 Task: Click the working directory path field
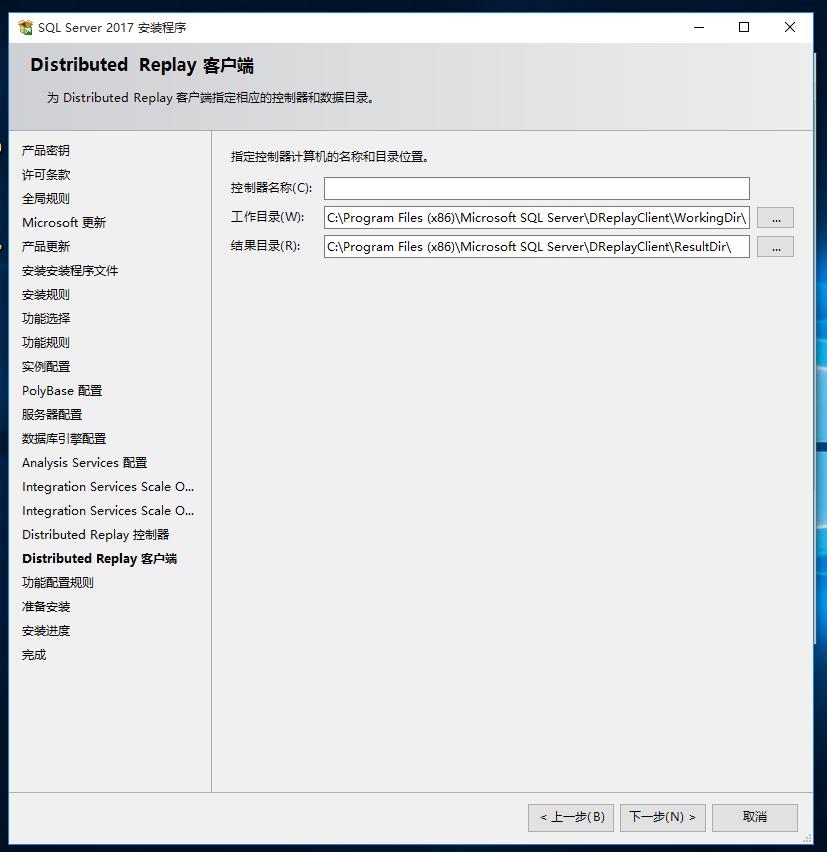click(536, 217)
